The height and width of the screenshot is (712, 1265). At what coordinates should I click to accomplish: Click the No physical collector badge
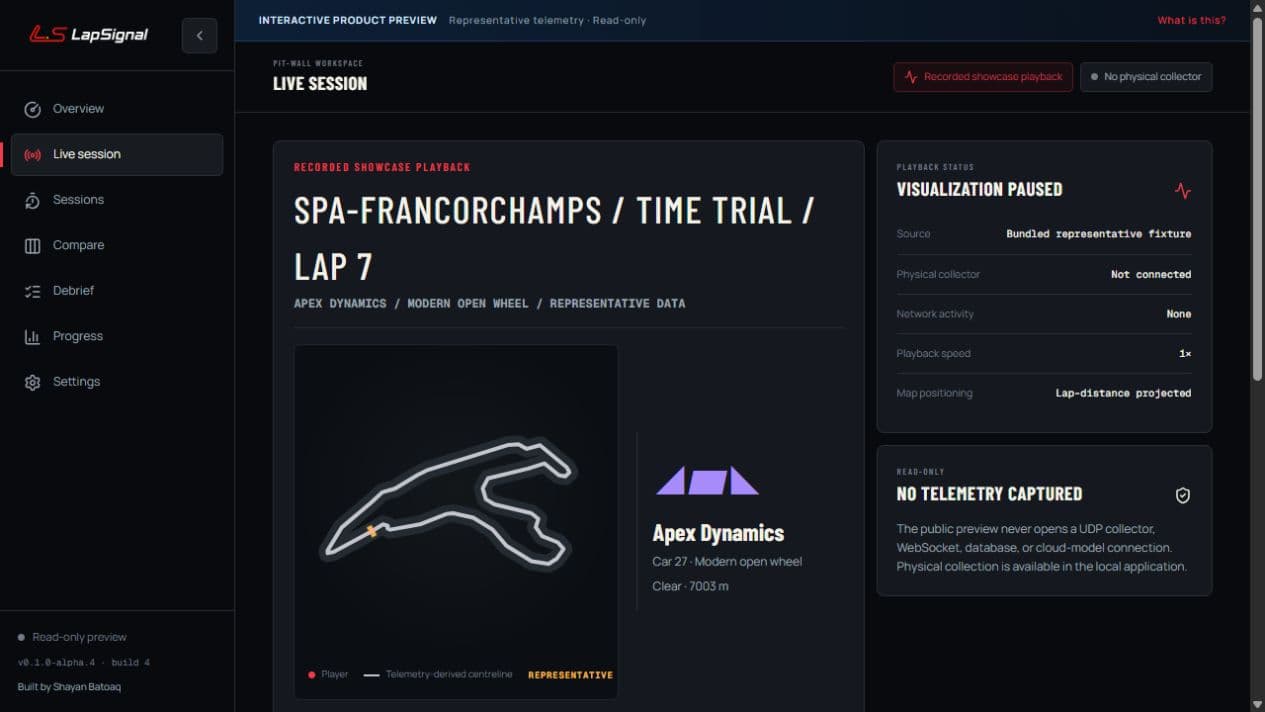click(1146, 77)
